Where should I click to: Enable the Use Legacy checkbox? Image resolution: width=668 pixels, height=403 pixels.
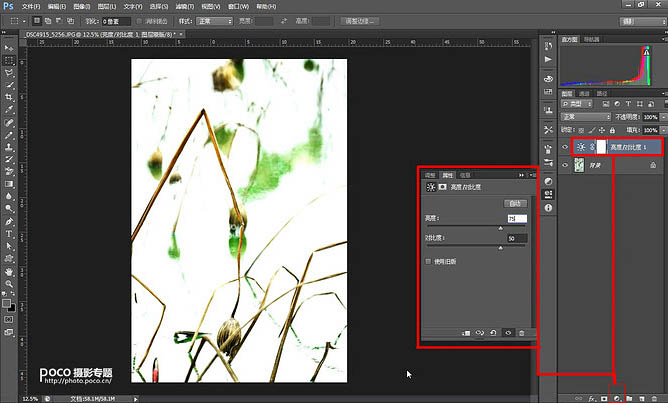click(x=428, y=261)
